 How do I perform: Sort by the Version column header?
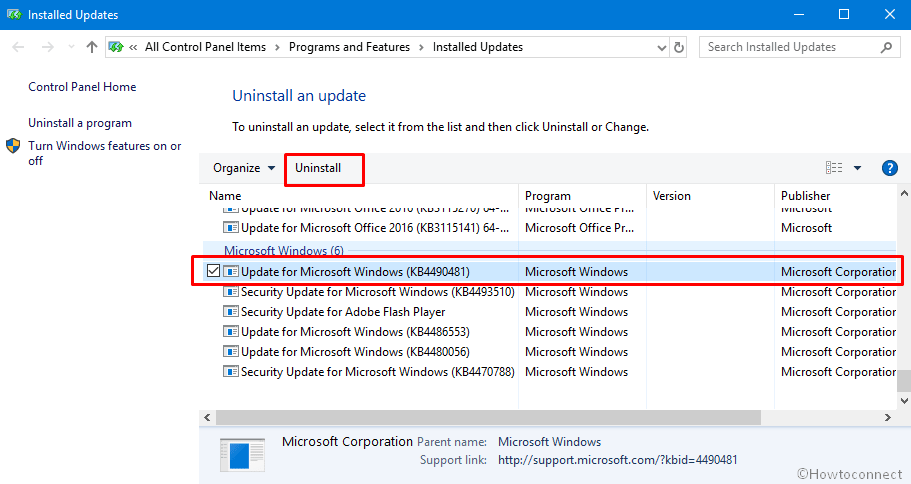click(672, 196)
